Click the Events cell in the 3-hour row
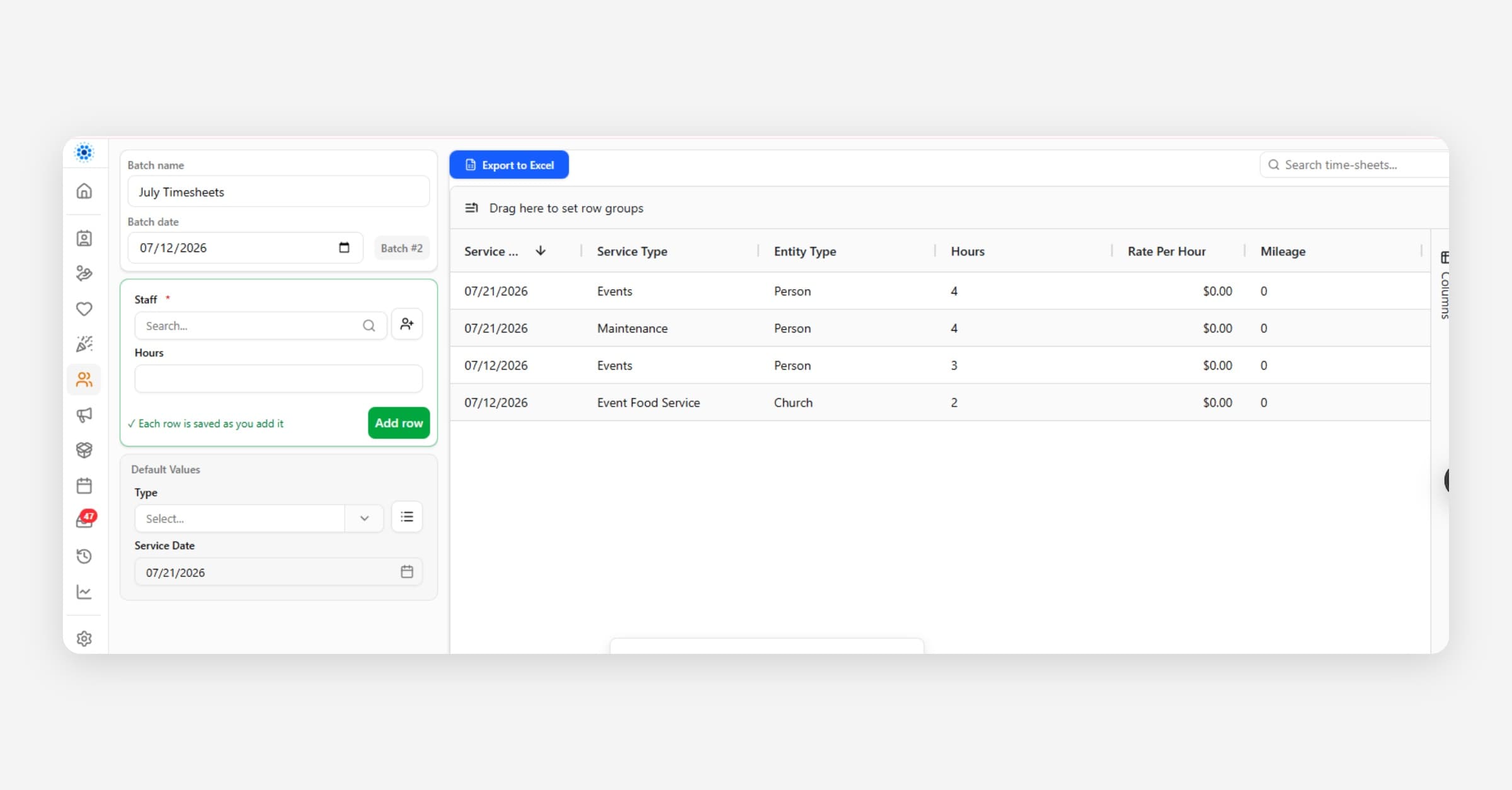This screenshot has height=790, width=1512. tap(614, 365)
